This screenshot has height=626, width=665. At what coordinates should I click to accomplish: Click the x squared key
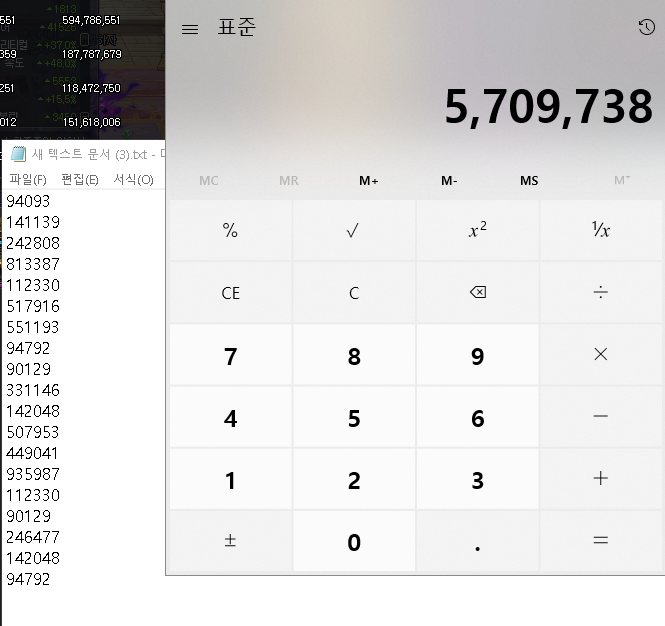click(x=478, y=230)
